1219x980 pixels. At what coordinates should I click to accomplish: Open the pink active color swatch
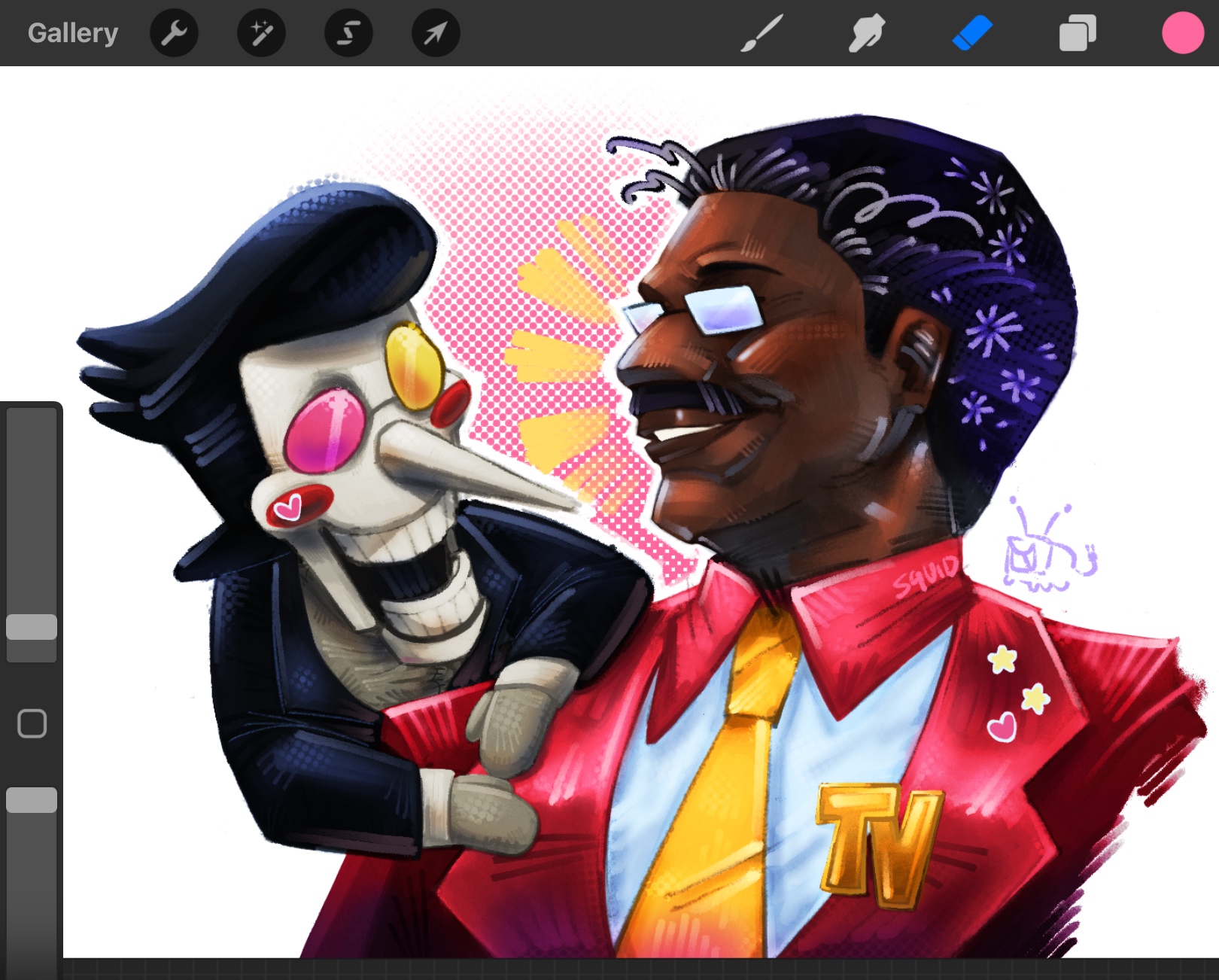[1182, 33]
